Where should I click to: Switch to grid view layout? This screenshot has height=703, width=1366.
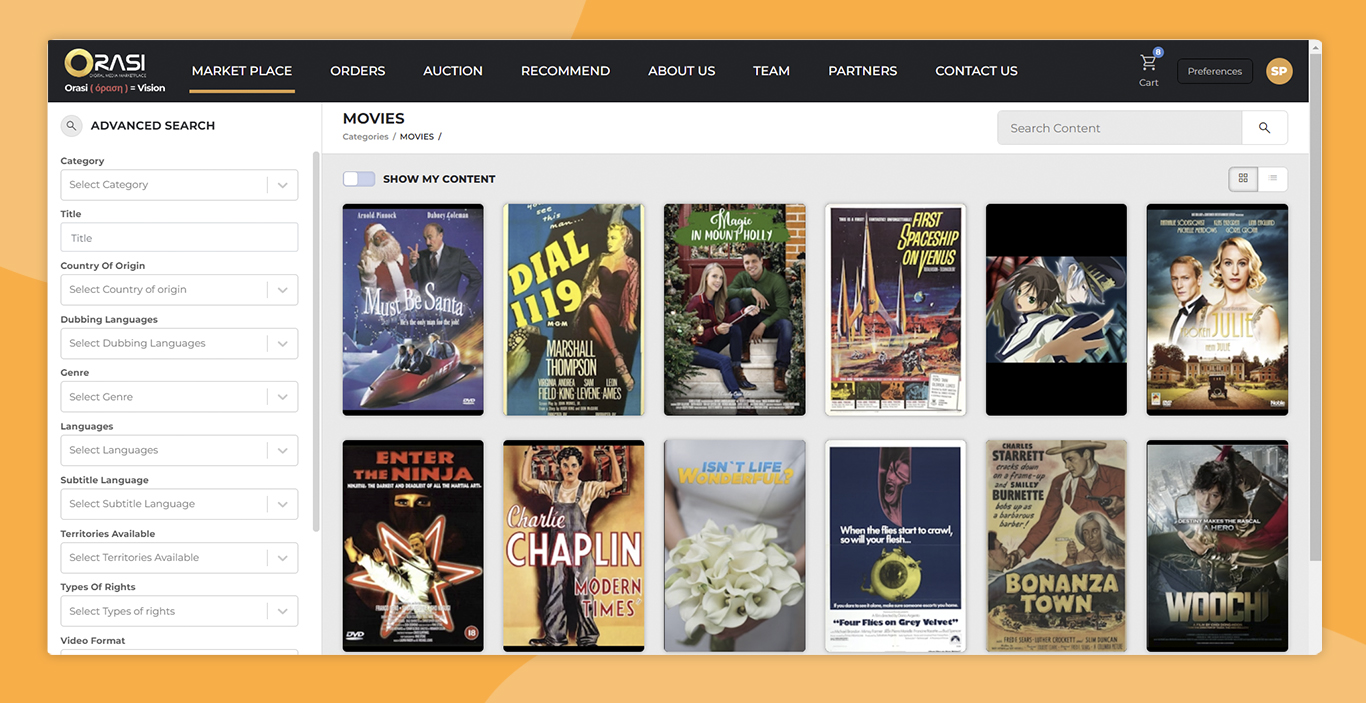[x=1243, y=179]
